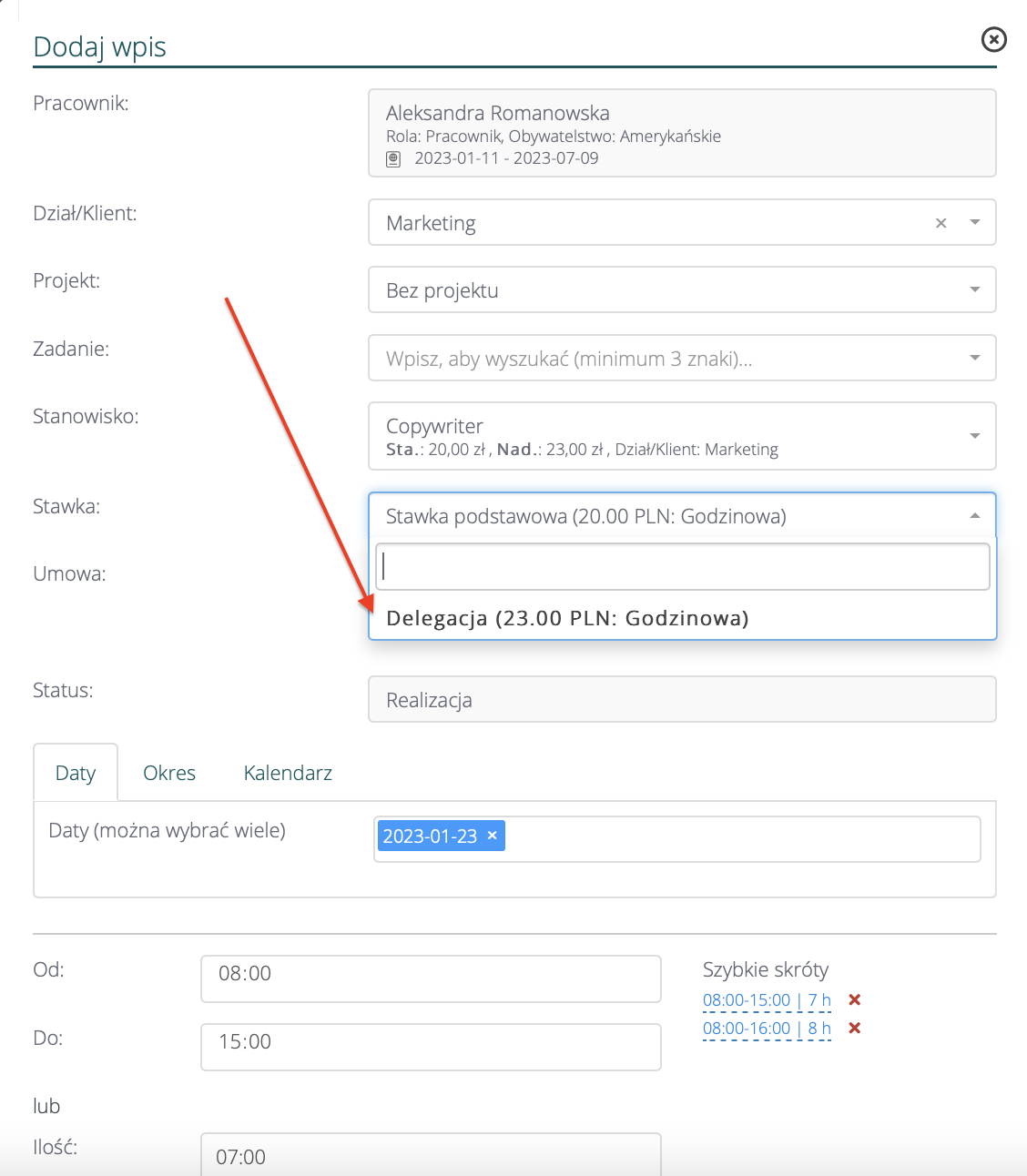Open the Dział/Klient dropdown arrow
The height and width of the screenshot is (1176, 1027).
click(974, 223)
